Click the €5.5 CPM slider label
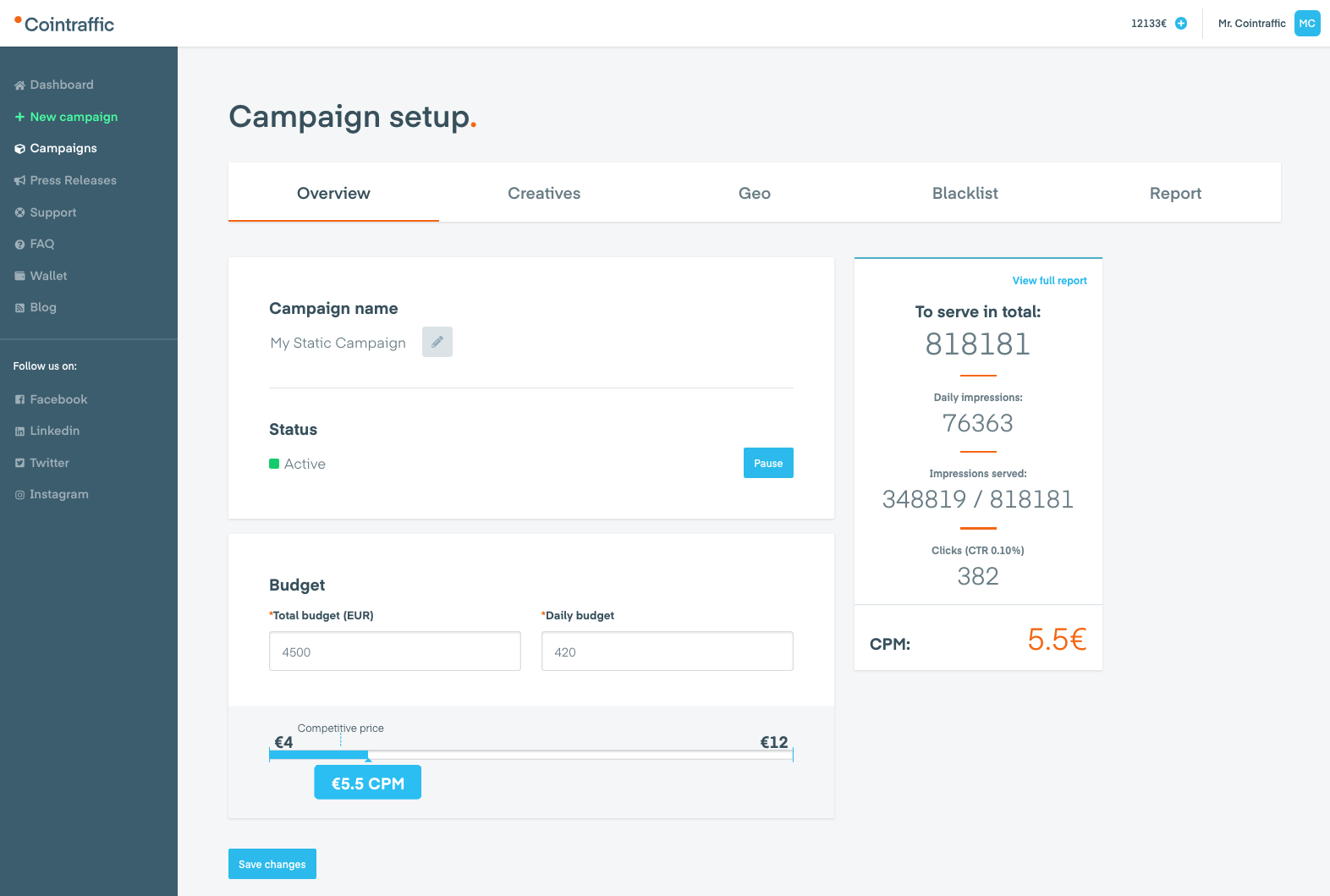The image size is (1330, 896). point(368,783)
